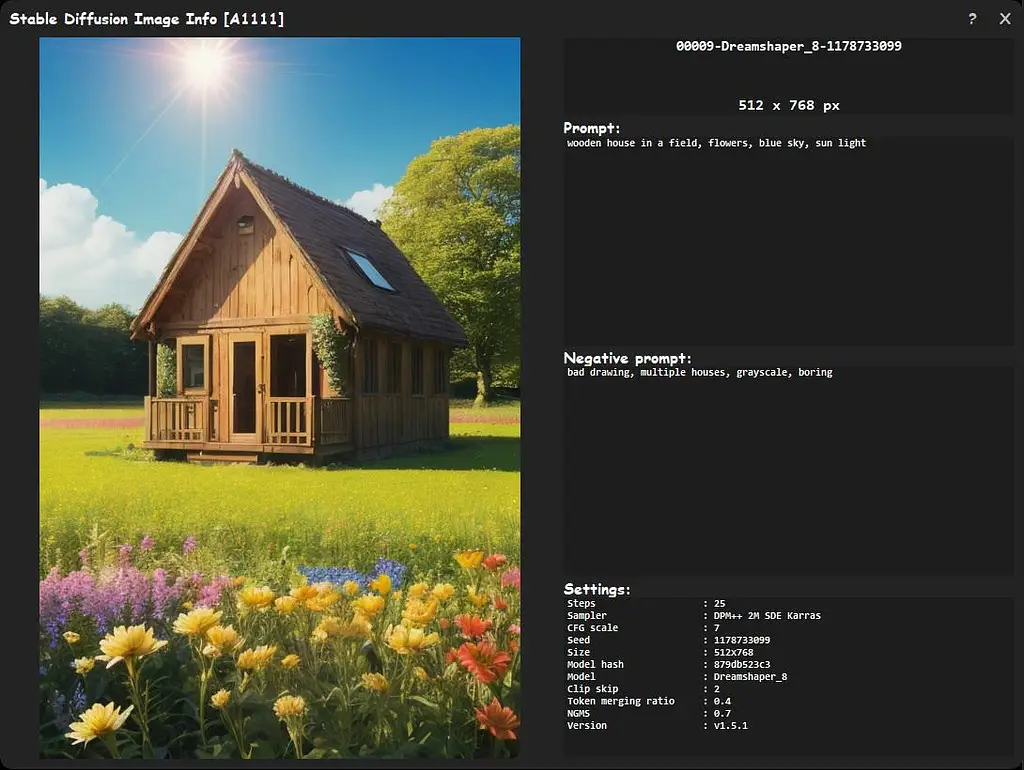Click the Negative prompt heading
This screenshot has width=1024, height=770.
(627, 358)
